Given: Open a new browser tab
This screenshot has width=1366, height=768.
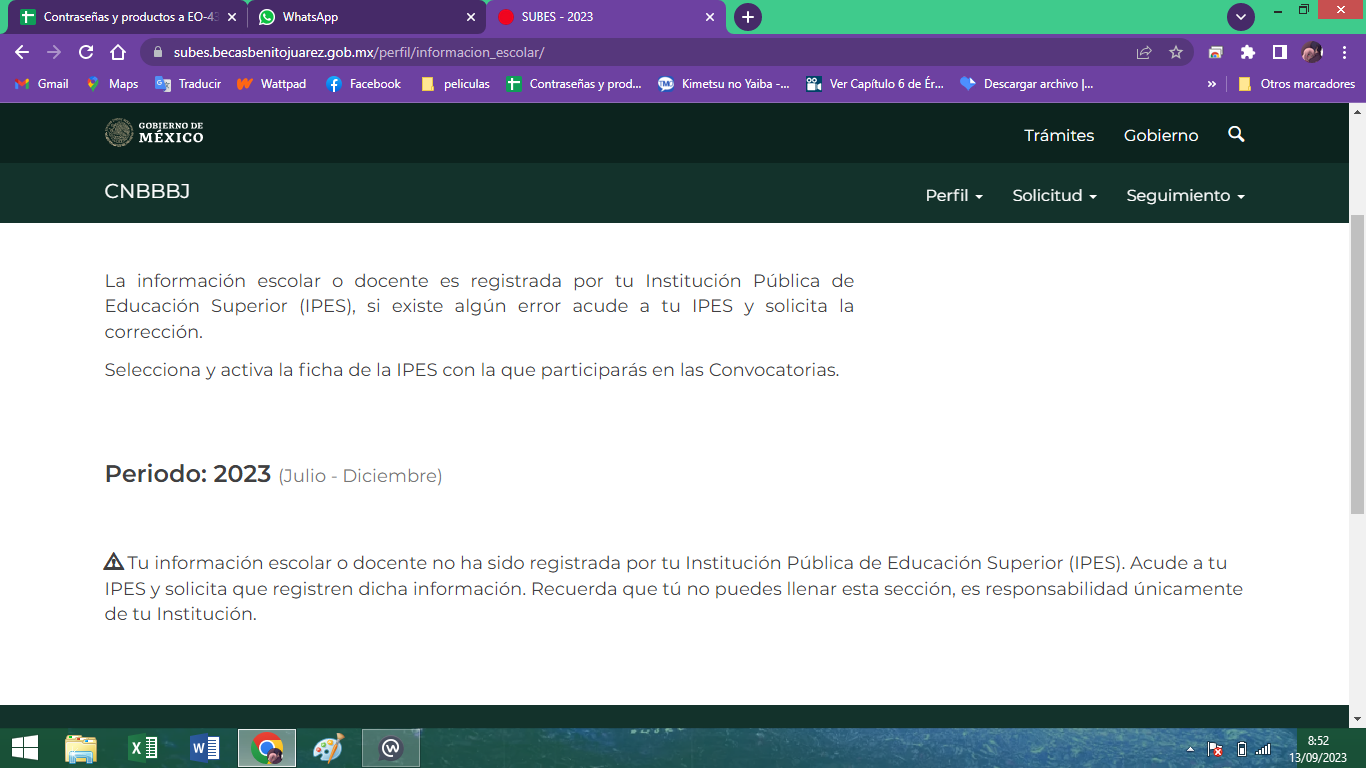Looking at the screenshot, I should pyautogui.click(x=747, y=17).
